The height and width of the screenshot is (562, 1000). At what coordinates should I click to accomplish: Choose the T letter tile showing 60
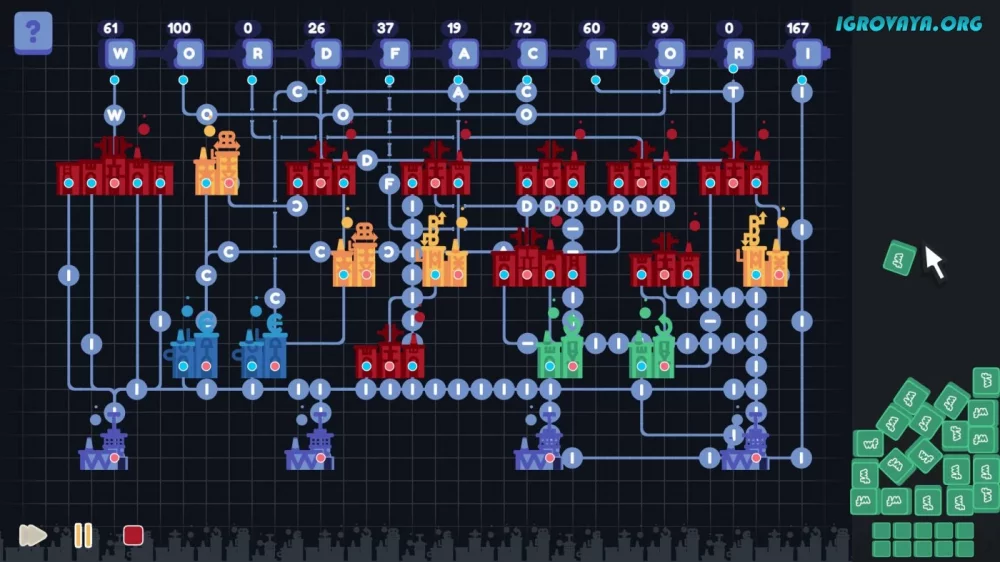tap(601, 53)
